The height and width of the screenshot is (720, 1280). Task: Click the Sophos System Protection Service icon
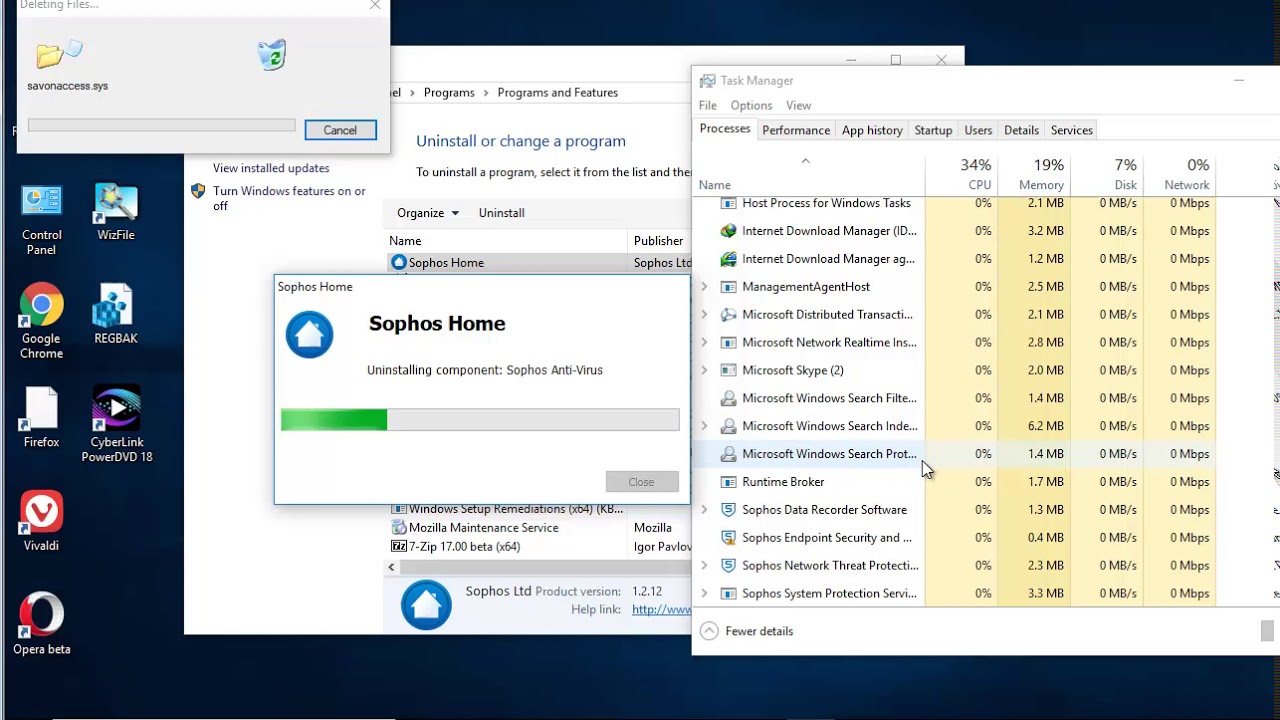728,593
